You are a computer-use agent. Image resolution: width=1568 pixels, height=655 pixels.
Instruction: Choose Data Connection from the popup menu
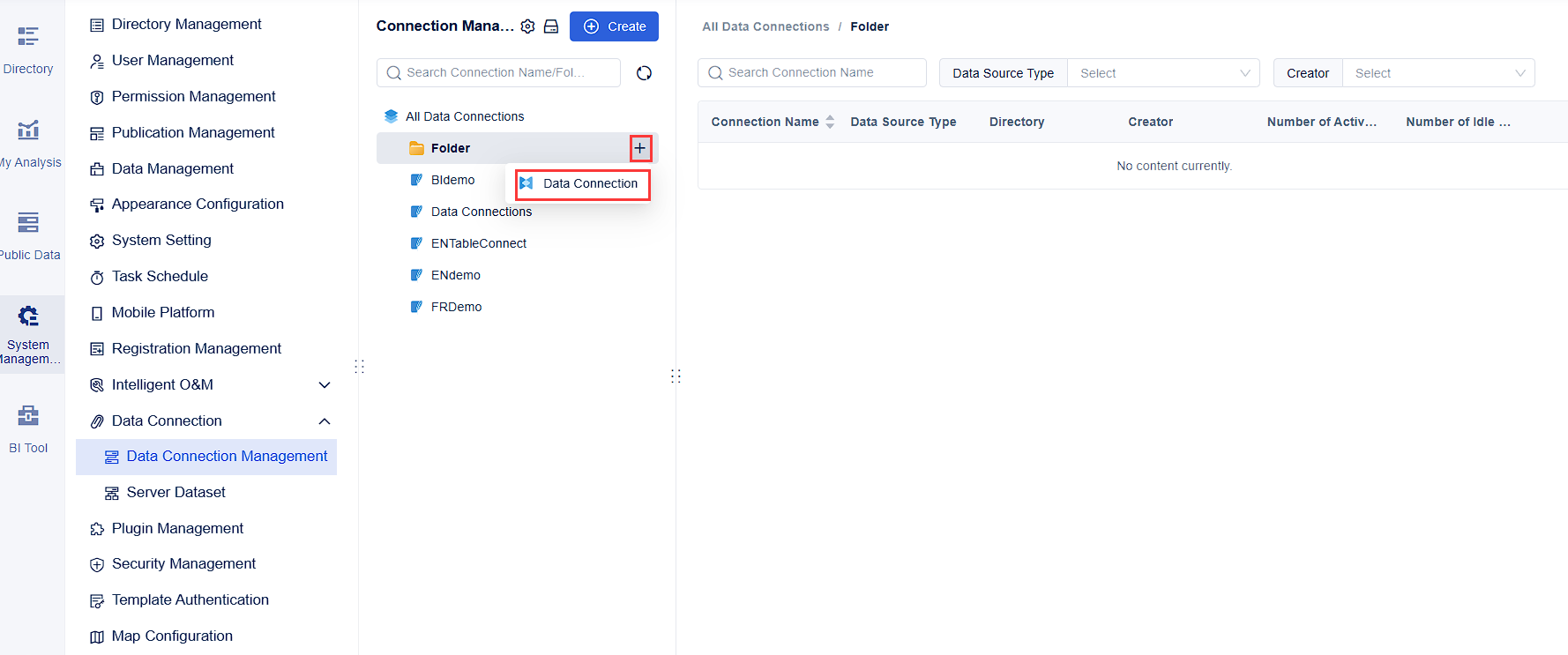pyautogui.click(x=583, y=183)
